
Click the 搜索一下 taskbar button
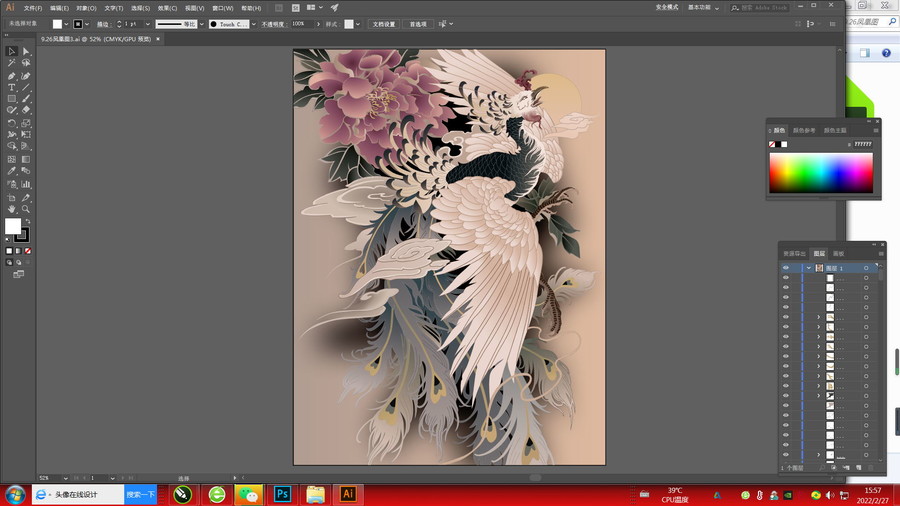pos(141,495)
